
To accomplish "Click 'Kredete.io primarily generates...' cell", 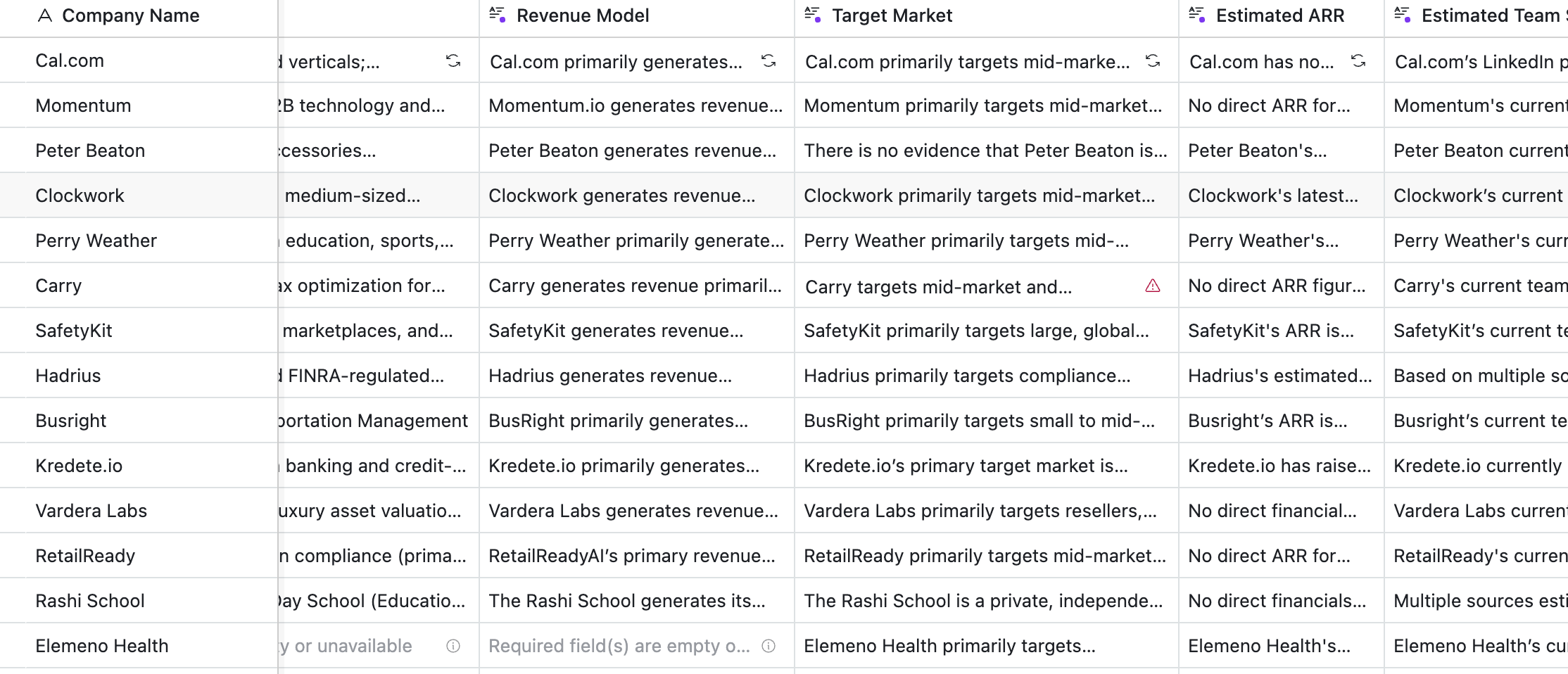I will click(x=637, y=466).
